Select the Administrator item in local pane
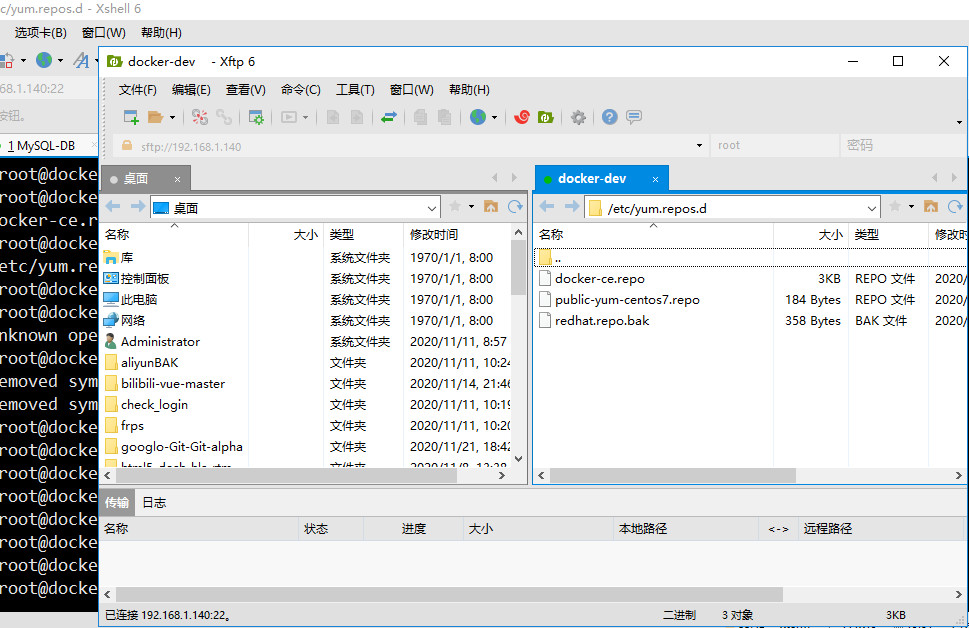Viewport: 969px width, 628px height. click(160, 342)
